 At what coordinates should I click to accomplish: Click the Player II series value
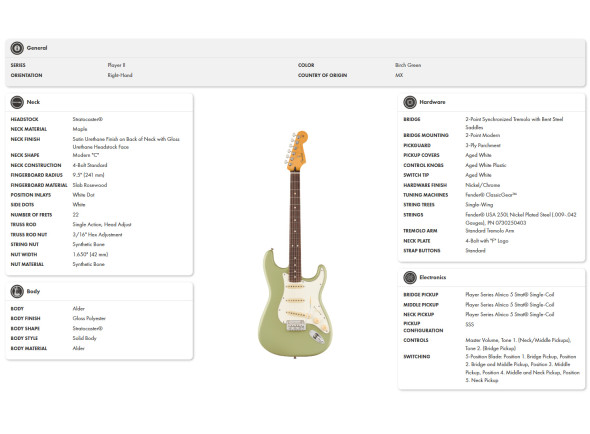click(x=116, y=65)
